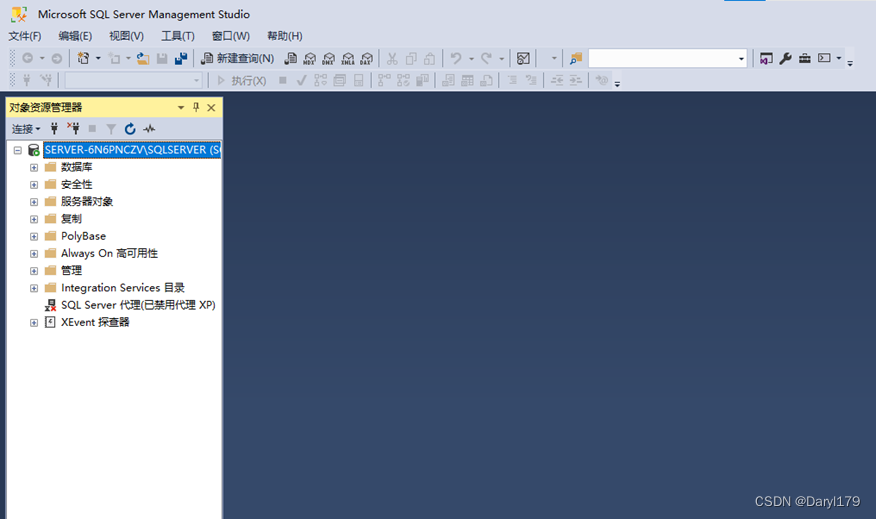Open the New Project icon dropdown arrow
The height and width of the screenshot is (519, 876).
tap(98, 58)
